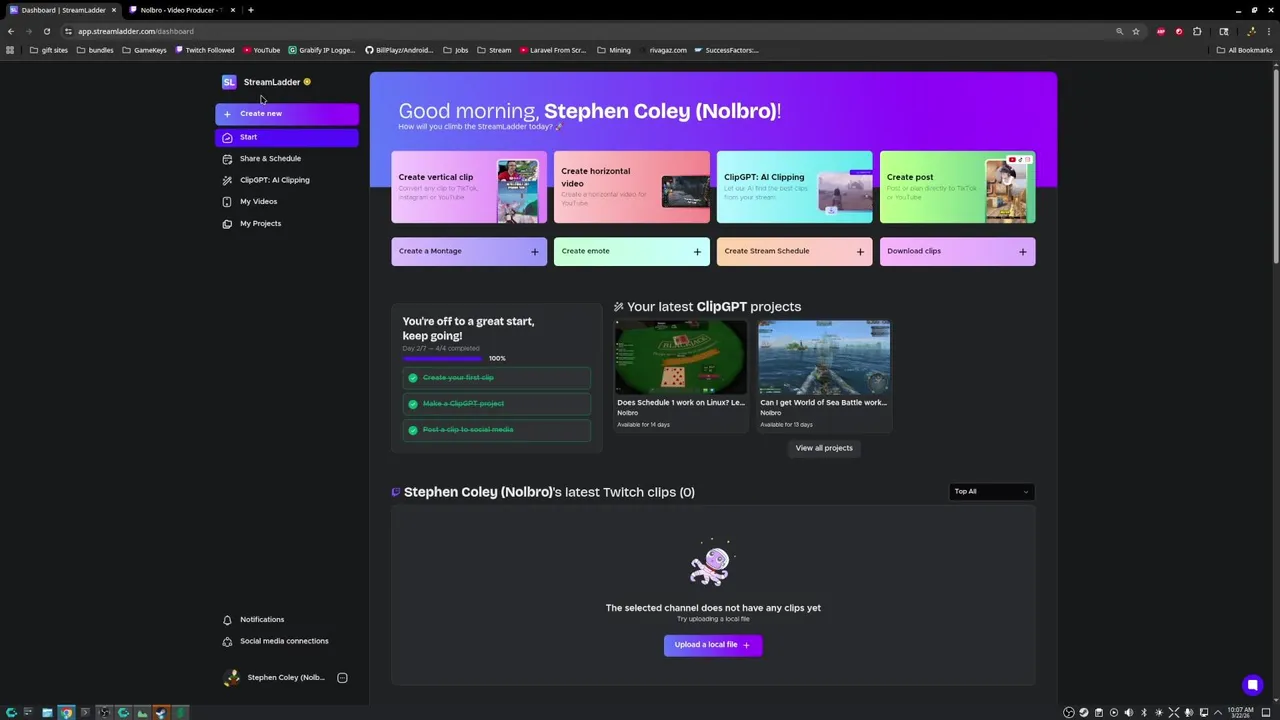Open the Twitch Followed bookmark
Screen dimensions: 1280x720
coord(205,50)
